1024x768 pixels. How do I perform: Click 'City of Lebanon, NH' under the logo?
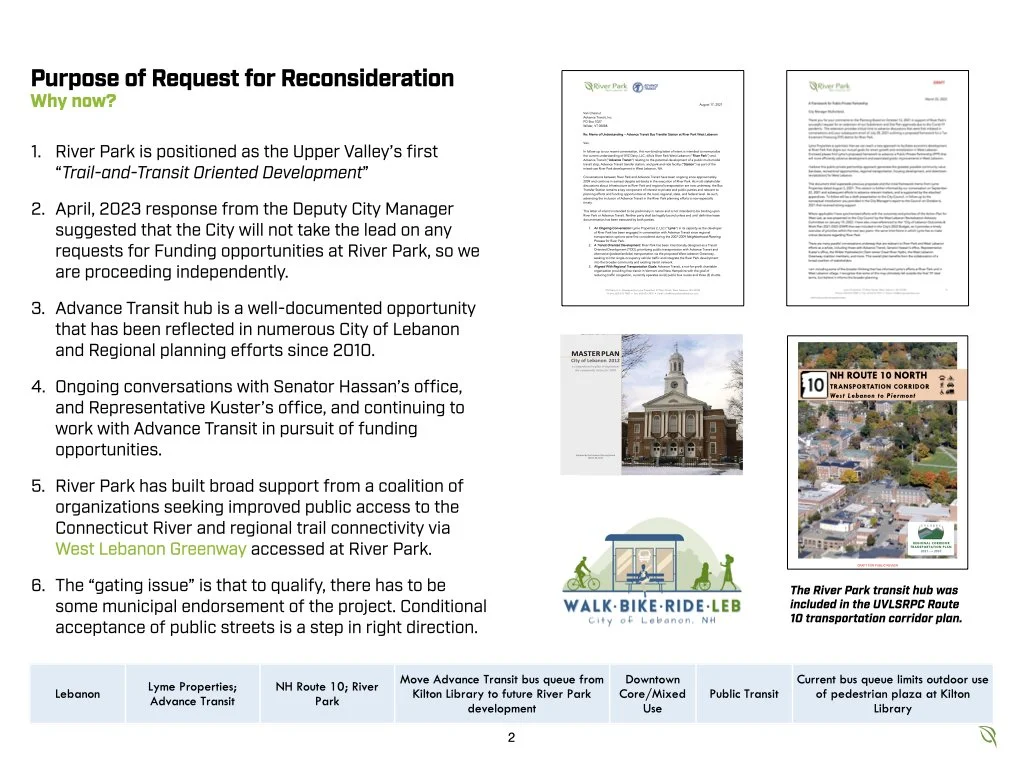pos(652,620)
